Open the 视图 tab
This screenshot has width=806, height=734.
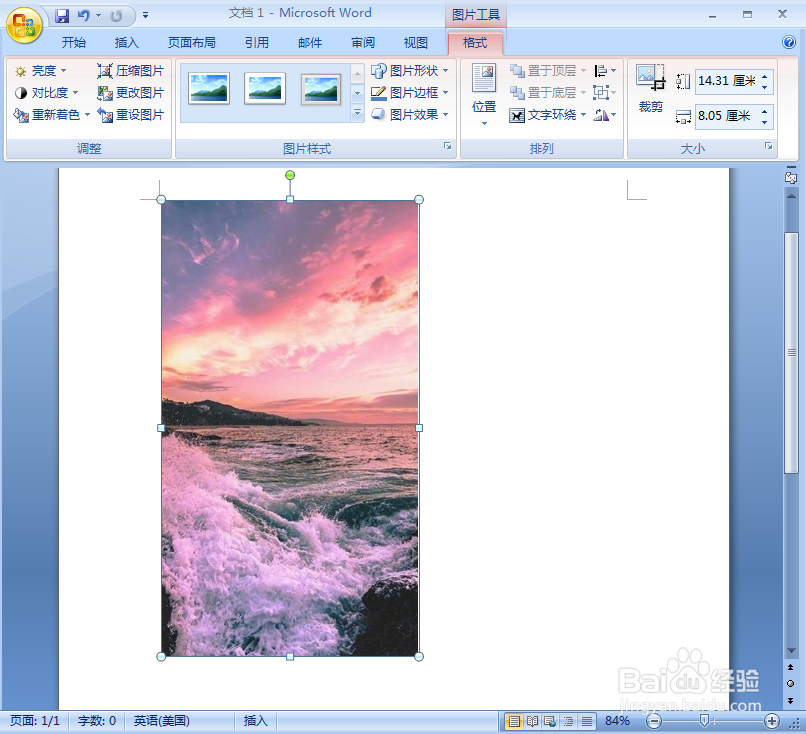415,43
